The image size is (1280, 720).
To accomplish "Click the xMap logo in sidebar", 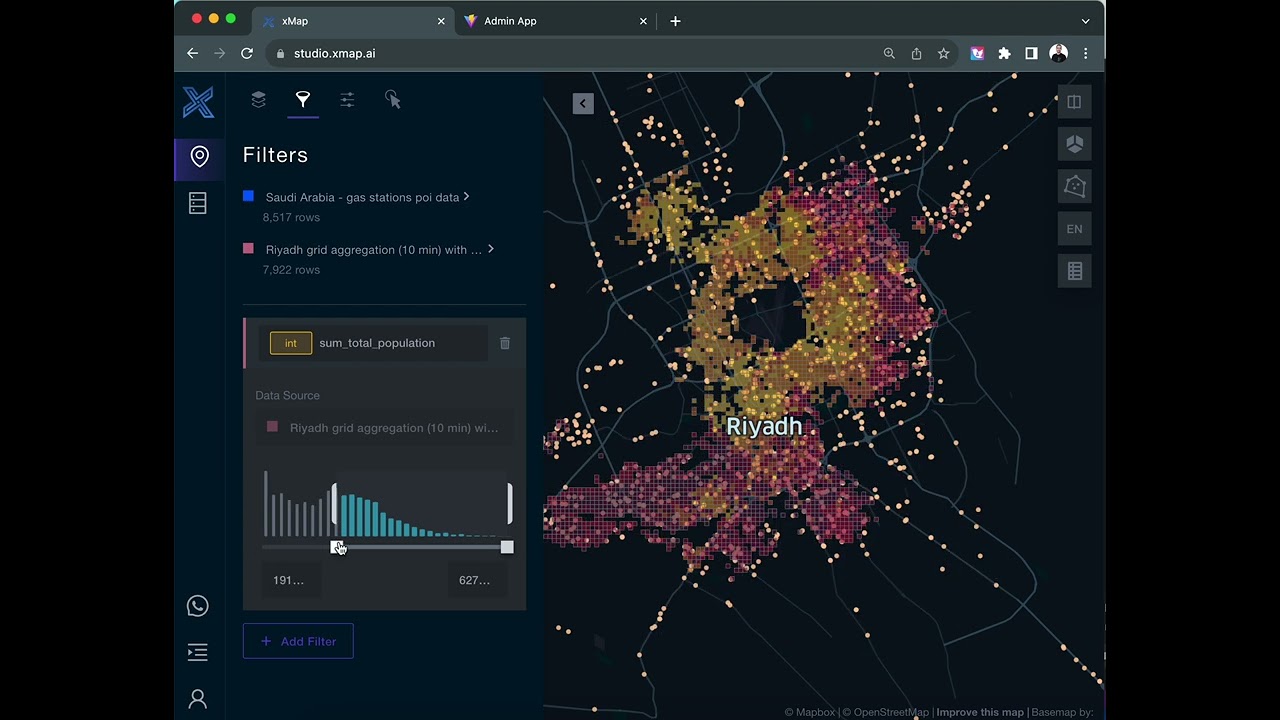I will click(198, 102).
